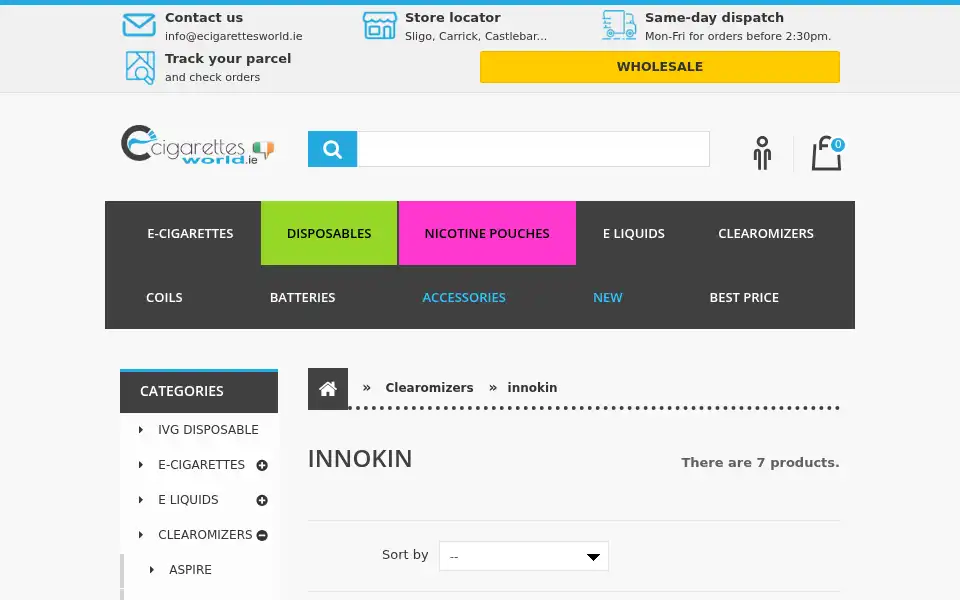Image resolution: width=960 pixels, height=600 pixels.
Task: Click the search text input field
Action: (x=533, y=149)
